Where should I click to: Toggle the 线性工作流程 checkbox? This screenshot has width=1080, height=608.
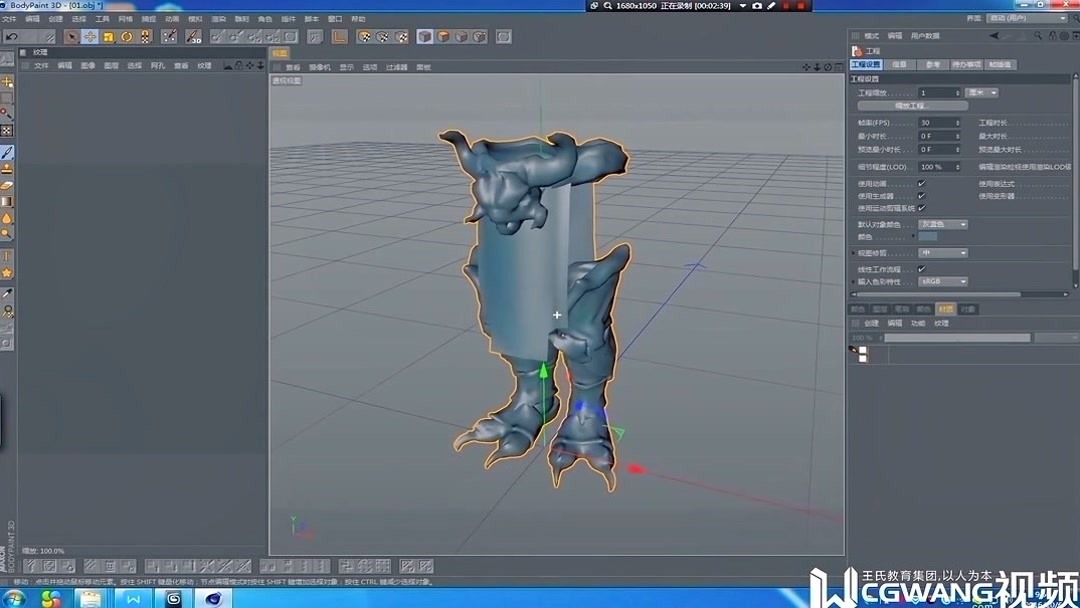(x=921, y=268)
